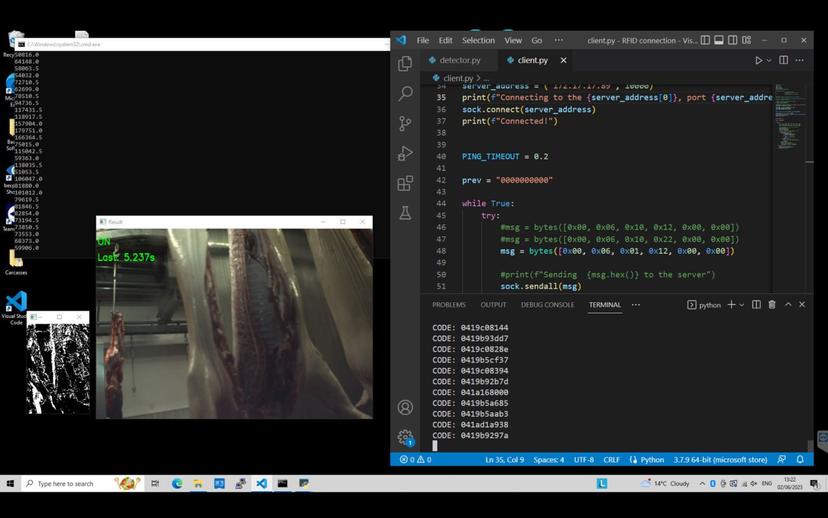Open the Source Control view
The image size is (828, 518).
tap(405, 124)
